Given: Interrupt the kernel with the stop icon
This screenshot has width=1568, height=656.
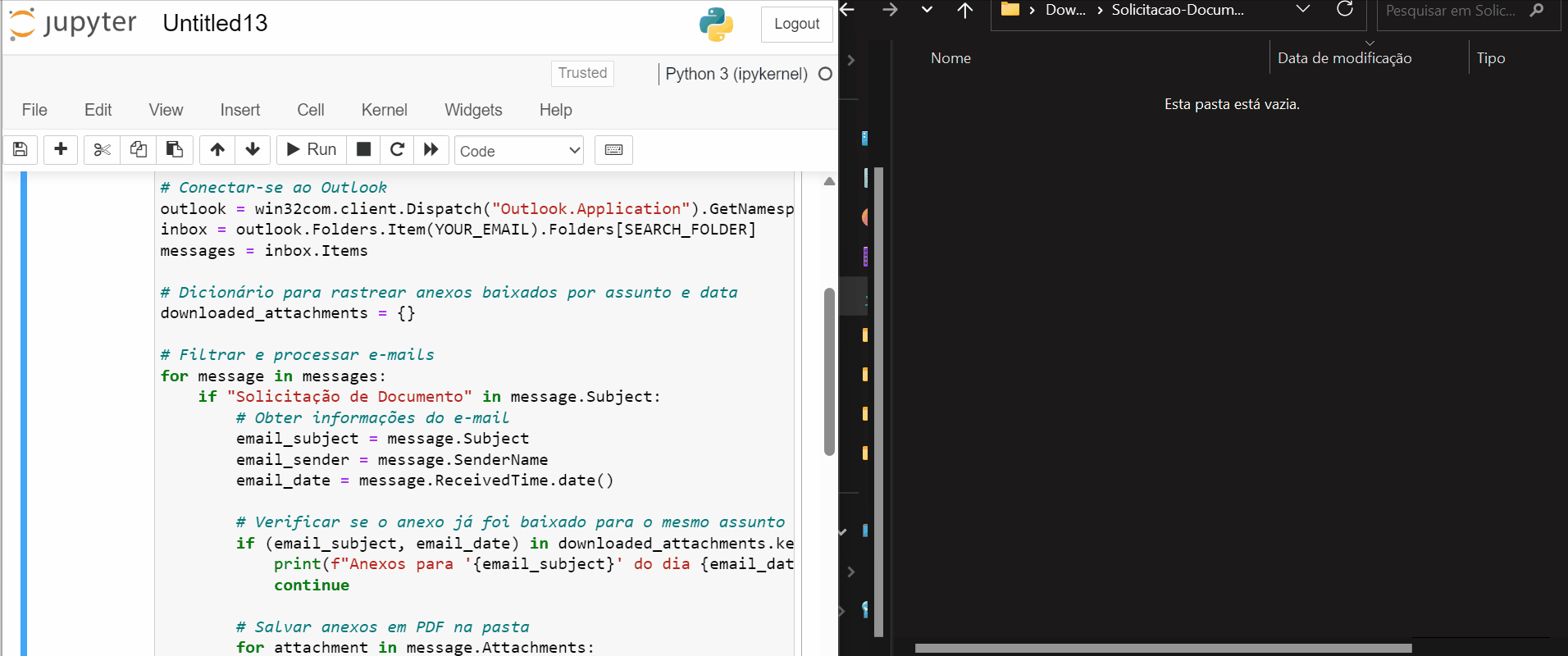Looking at the screenshot, I should (363, 149).
